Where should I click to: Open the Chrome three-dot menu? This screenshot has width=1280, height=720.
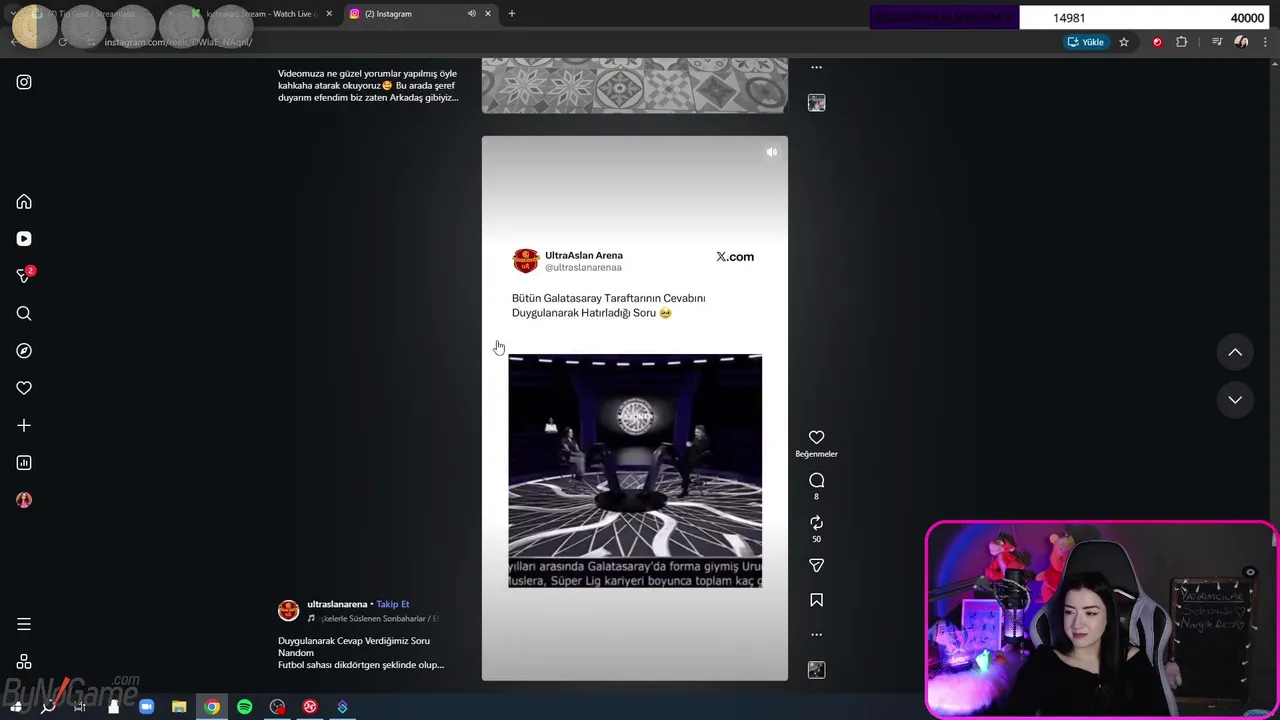[1266, 42]
